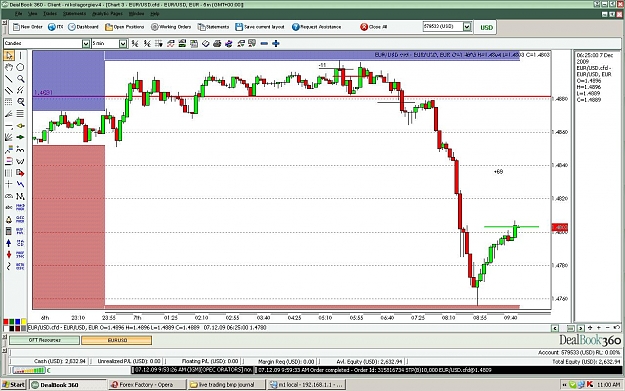Image resolution: width=625 pixels, height=391 pixels.
Task: Click the zoom out minus icon
Action: [264, 43]
